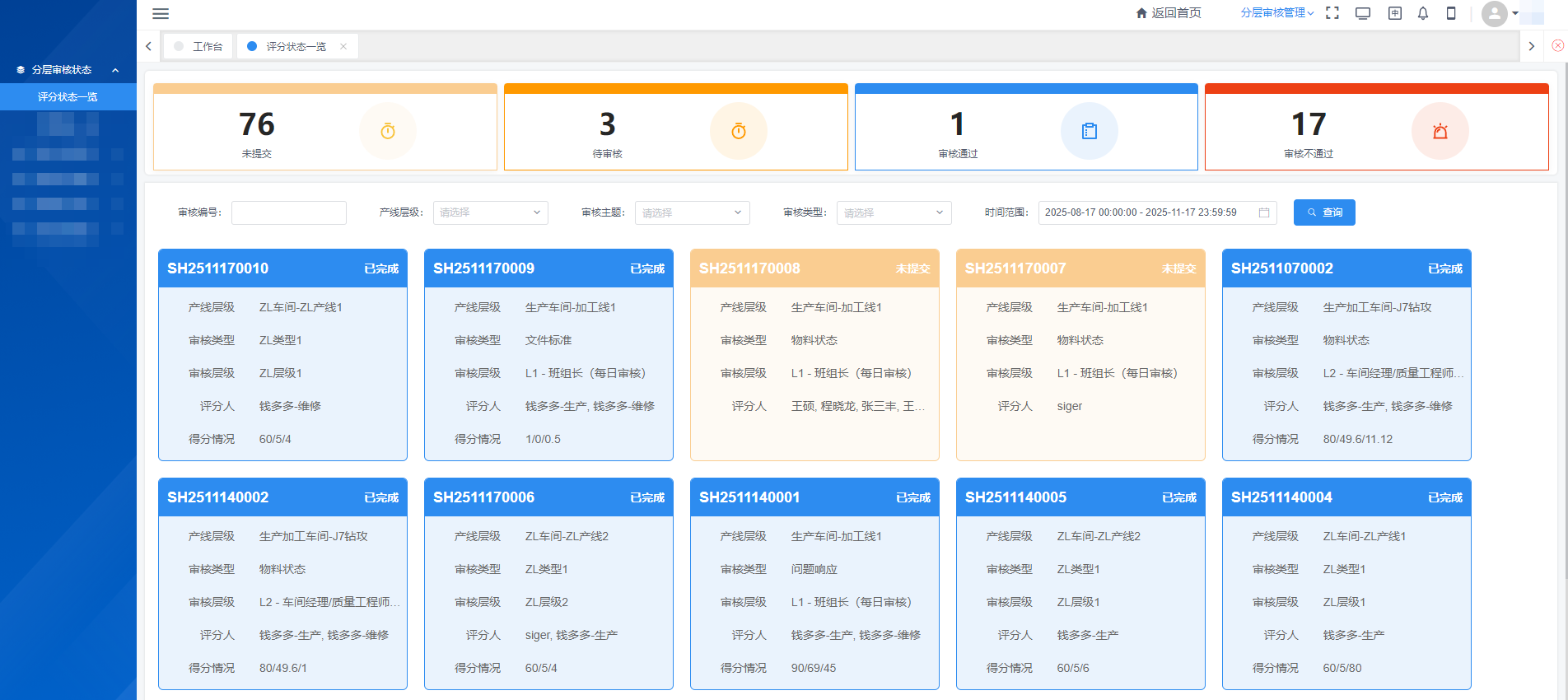
Task: Open the notification bell
Action: [1423, 13]
